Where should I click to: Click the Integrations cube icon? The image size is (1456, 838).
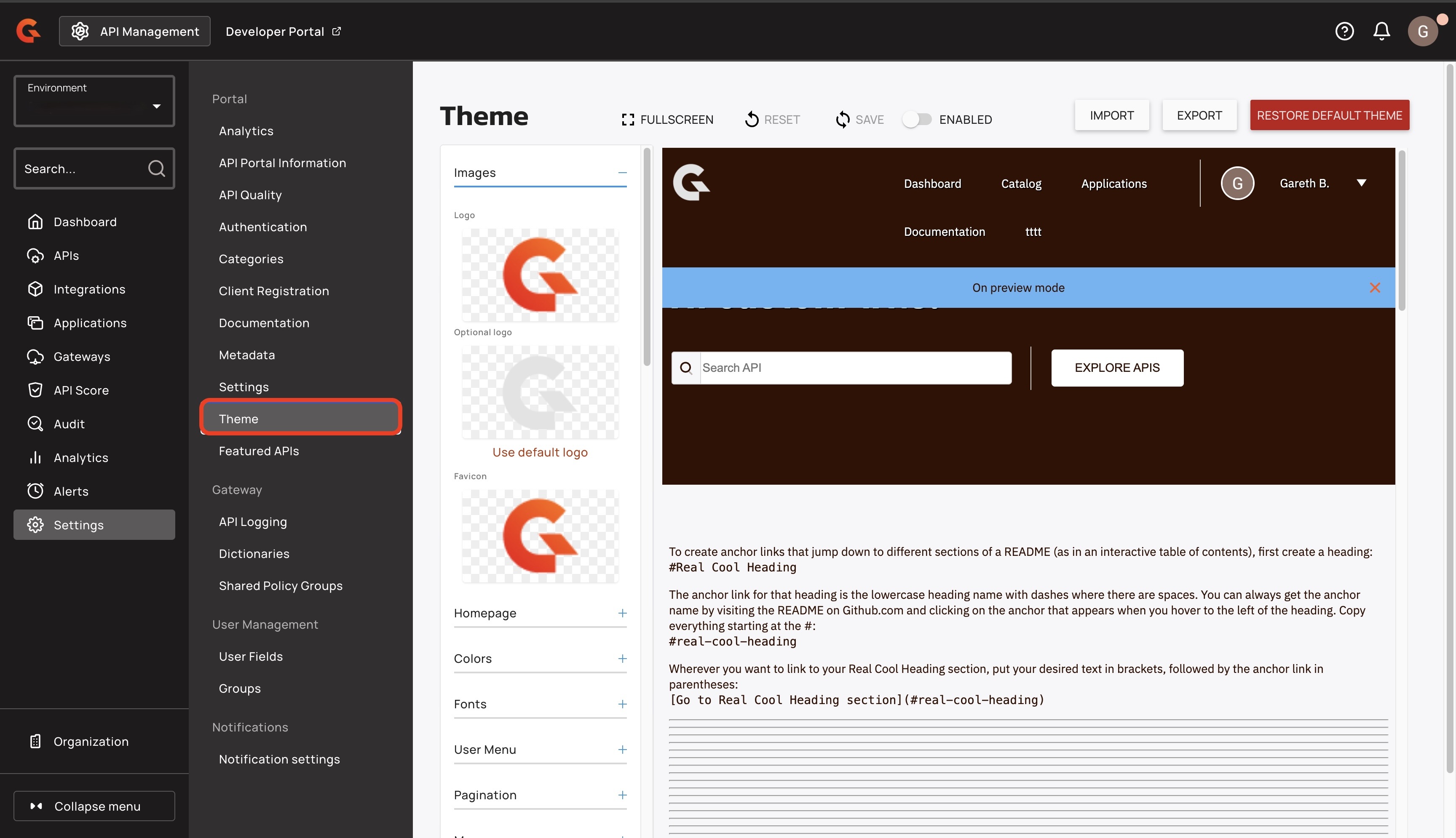coord(35,289)
